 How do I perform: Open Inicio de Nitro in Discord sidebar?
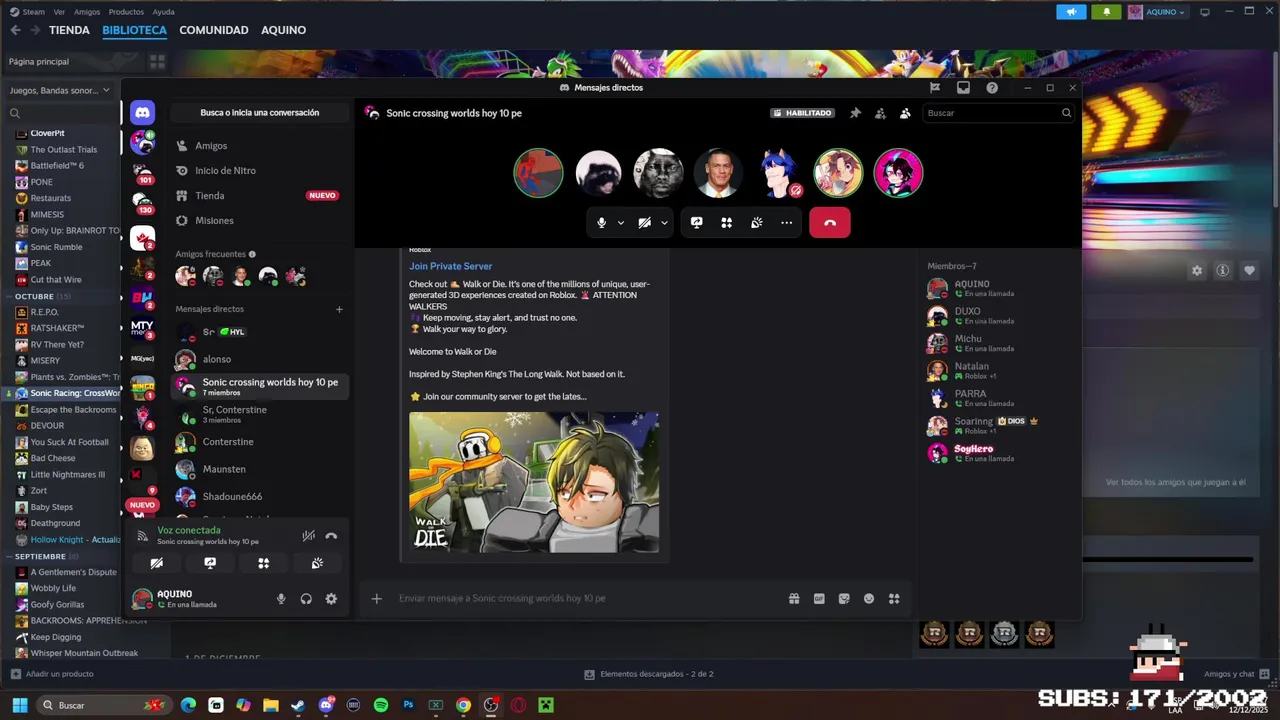coord(258,171)
